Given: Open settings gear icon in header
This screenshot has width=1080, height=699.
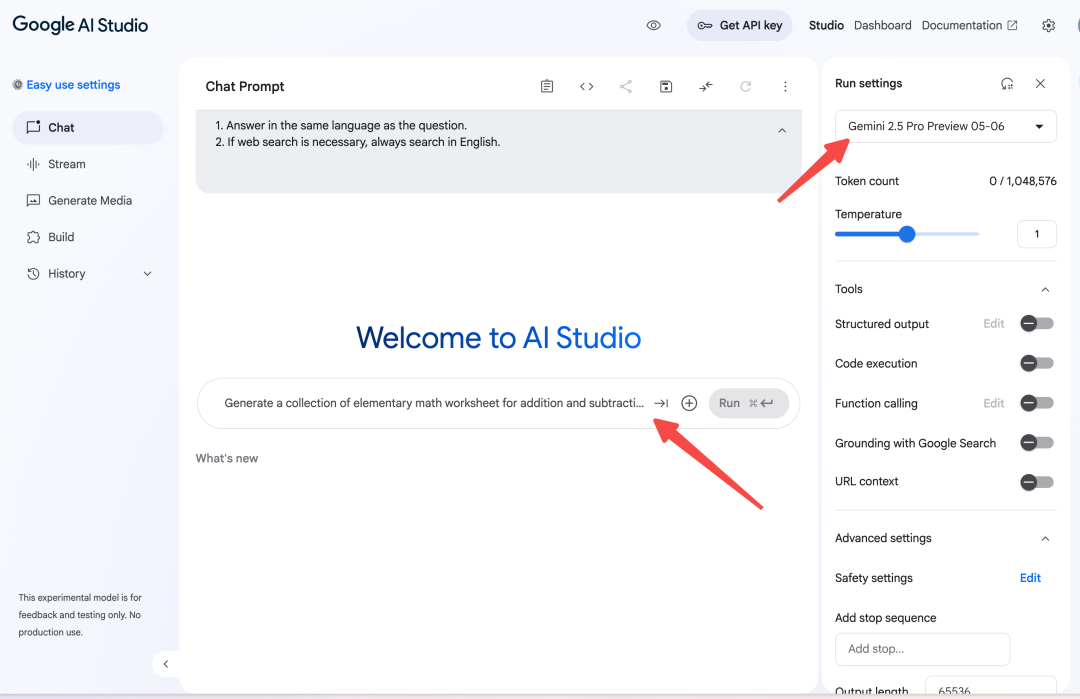Looking at the screenshot, I should click(1048, 25).
